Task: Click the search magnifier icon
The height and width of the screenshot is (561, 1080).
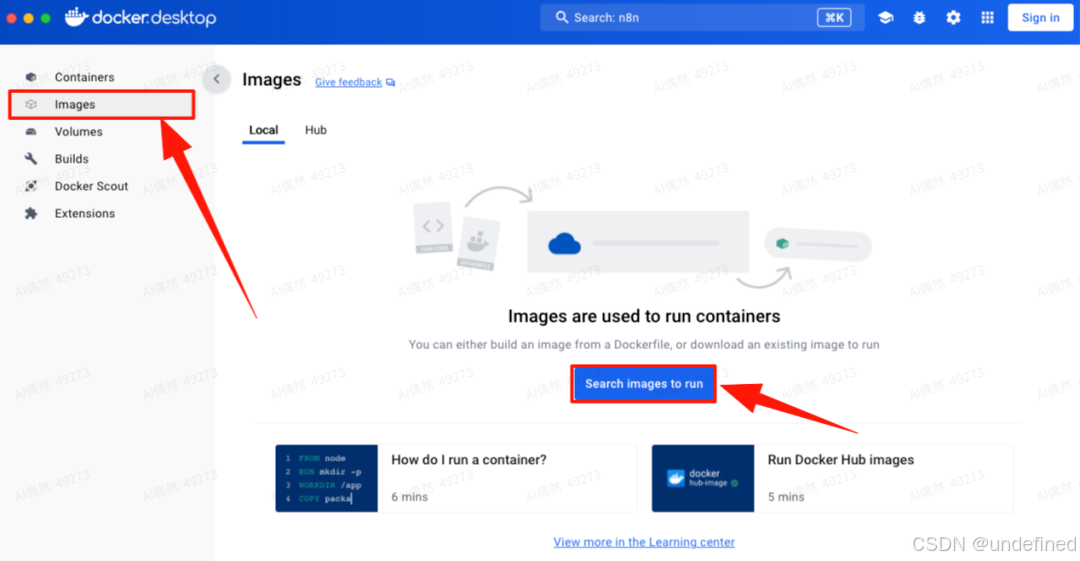Action: [x=562, y=17]
